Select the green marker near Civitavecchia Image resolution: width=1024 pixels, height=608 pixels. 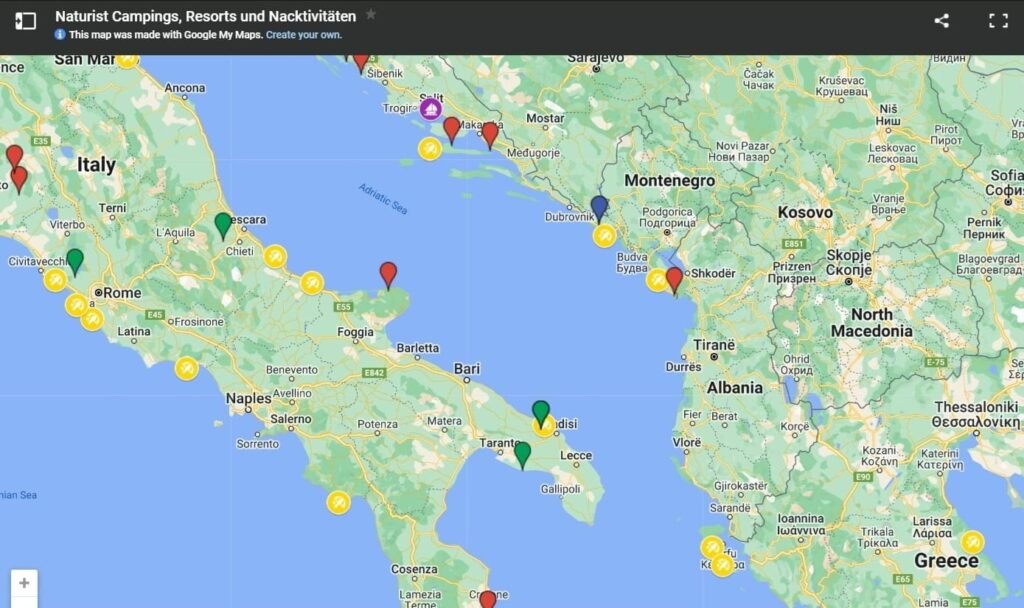75,261
